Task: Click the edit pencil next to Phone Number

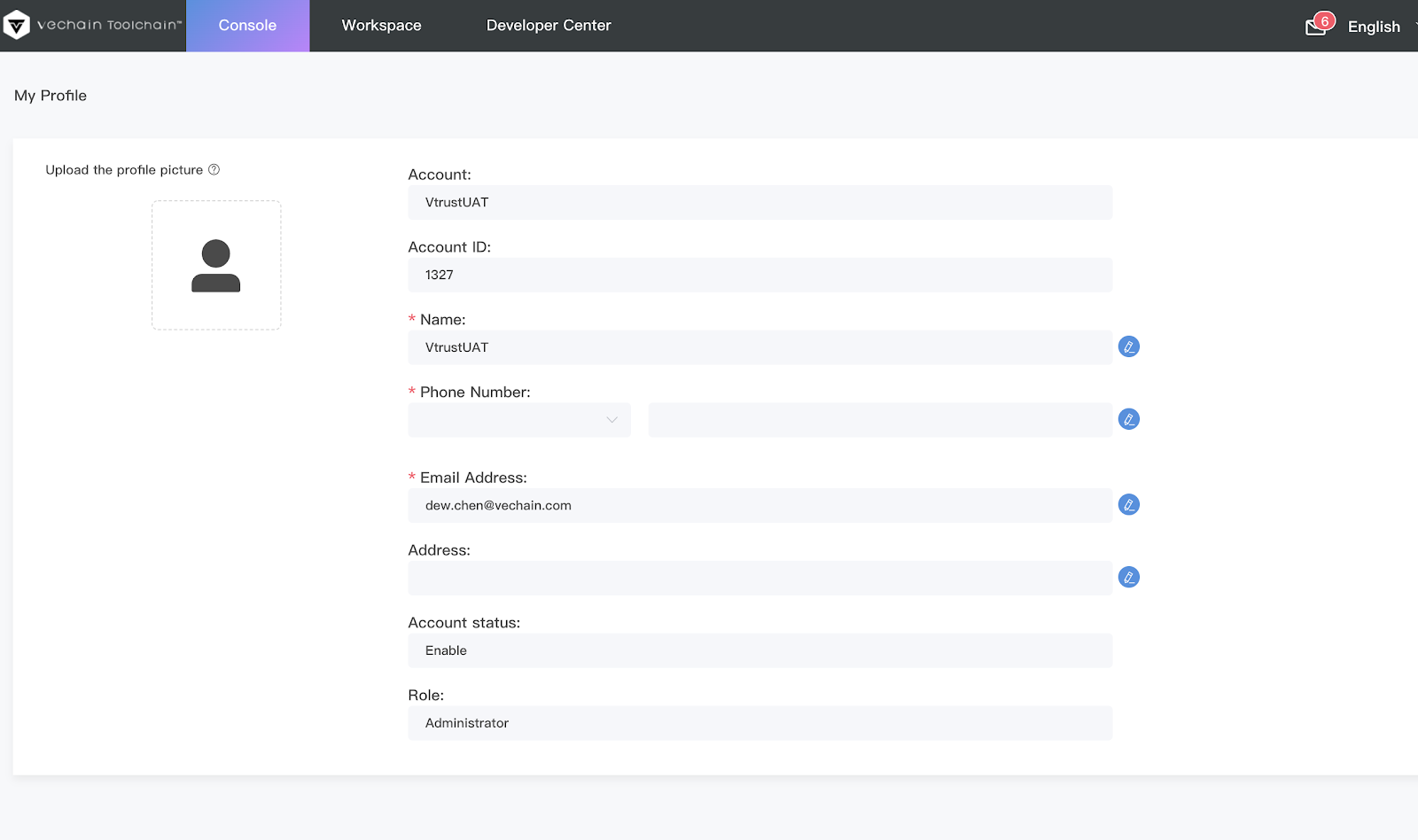Action: coord(1128,419)
